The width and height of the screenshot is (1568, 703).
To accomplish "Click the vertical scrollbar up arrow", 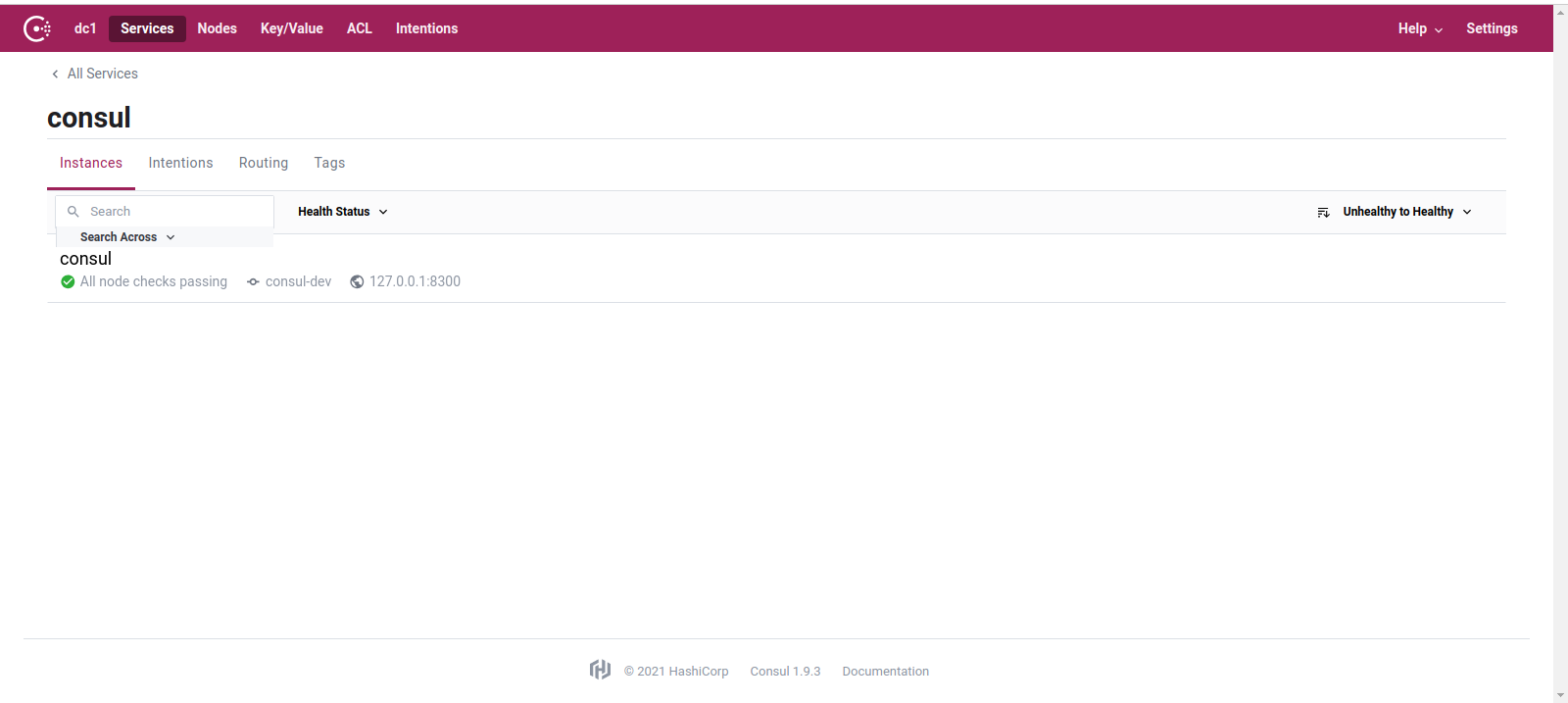I will 1560,12.
